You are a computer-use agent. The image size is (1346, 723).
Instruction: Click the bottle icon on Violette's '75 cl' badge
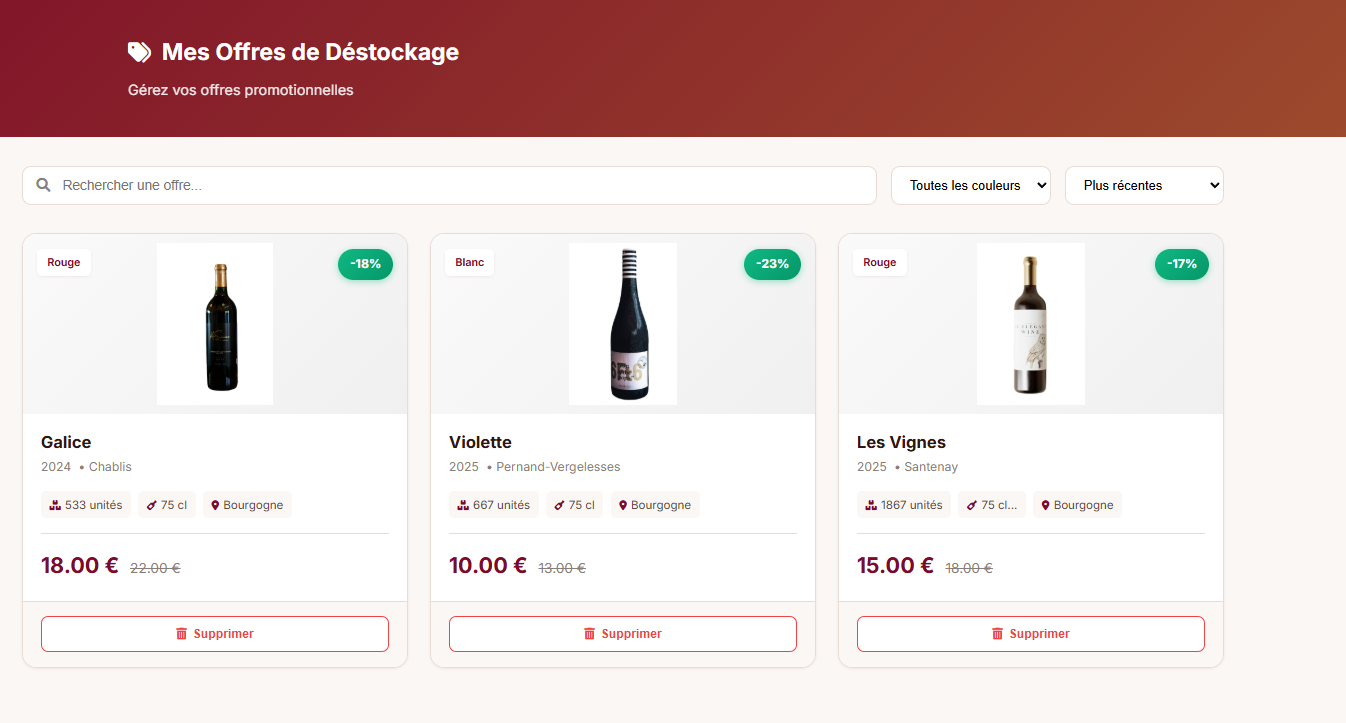(557, 504)
